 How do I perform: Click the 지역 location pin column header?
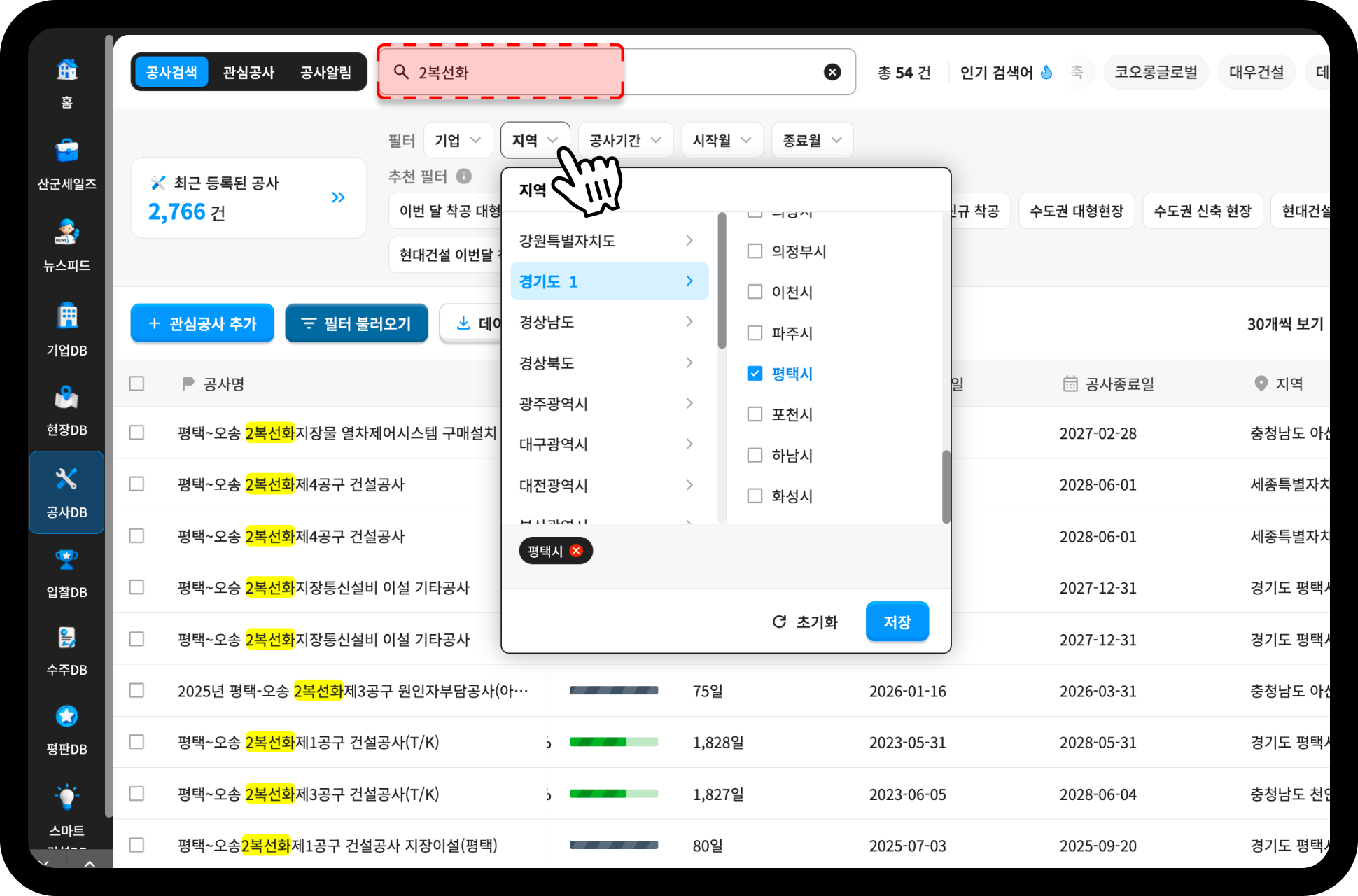pos(1278,384)
